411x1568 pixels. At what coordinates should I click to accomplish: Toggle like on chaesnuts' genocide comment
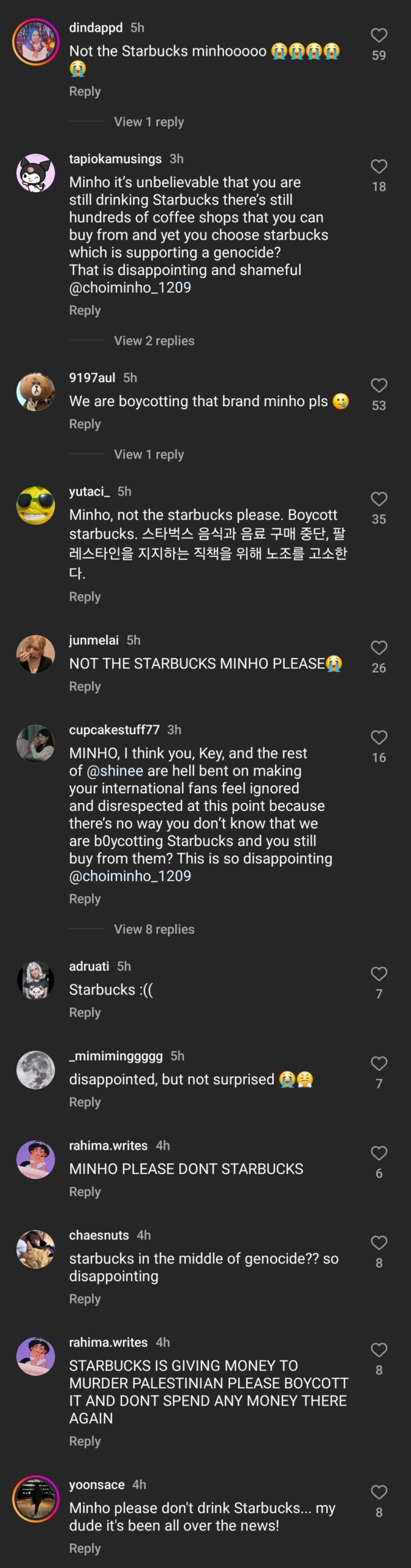click(x=379, y=1243)
